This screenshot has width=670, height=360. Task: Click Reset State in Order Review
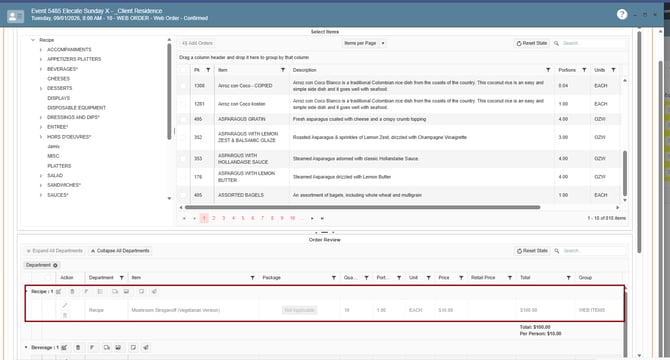532,251
